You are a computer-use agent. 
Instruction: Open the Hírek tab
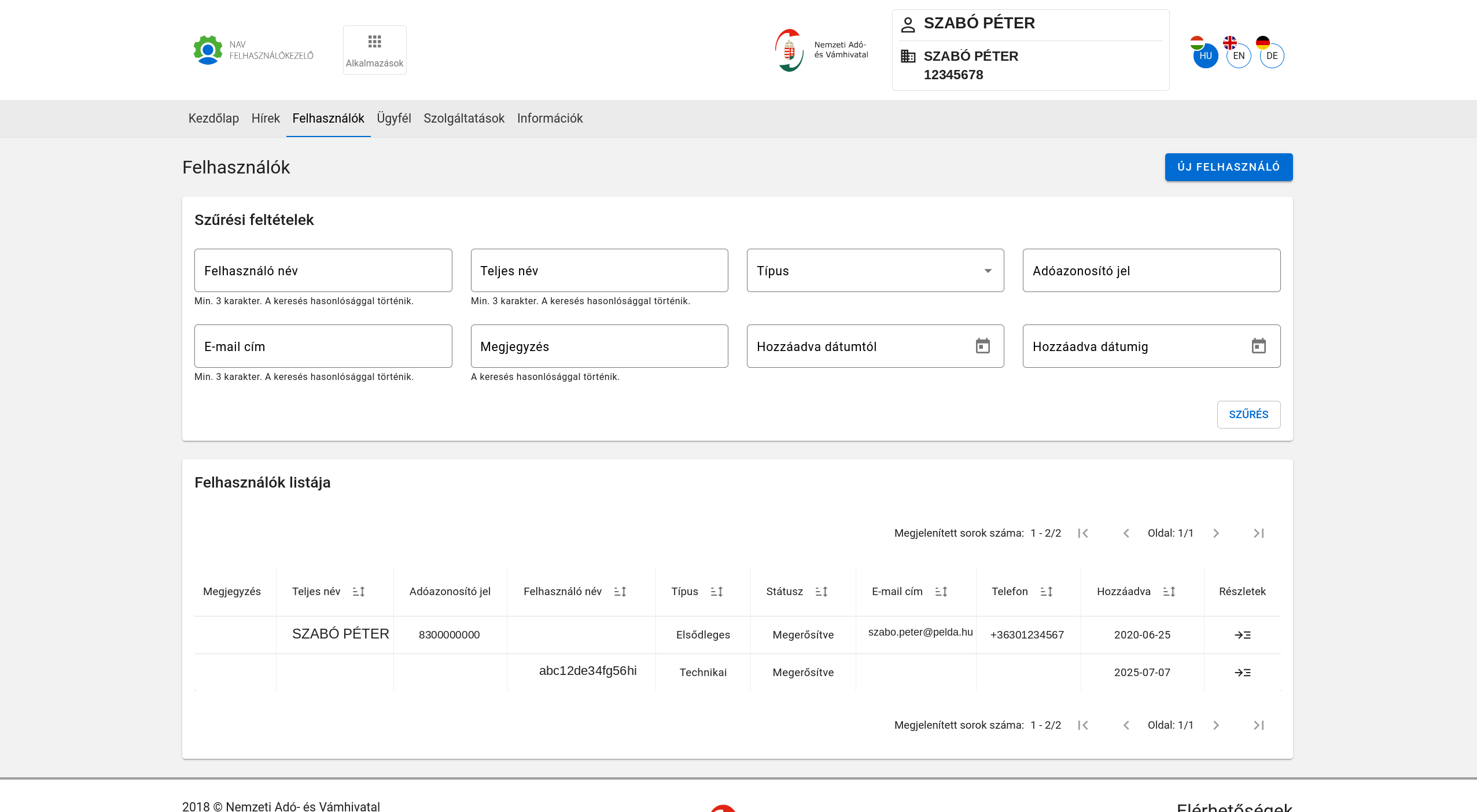(266, 119)
